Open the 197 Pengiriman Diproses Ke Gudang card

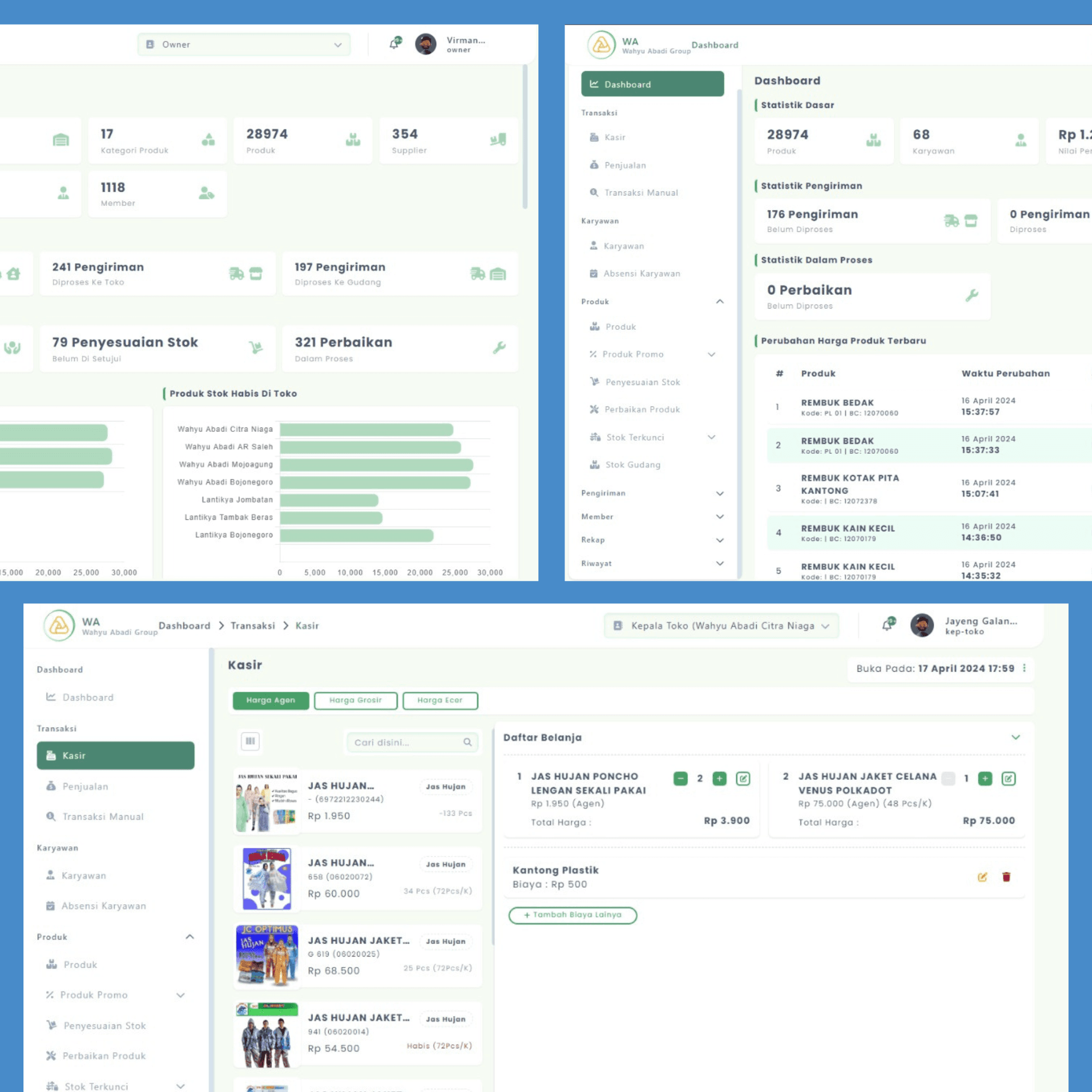pos(400,274)
